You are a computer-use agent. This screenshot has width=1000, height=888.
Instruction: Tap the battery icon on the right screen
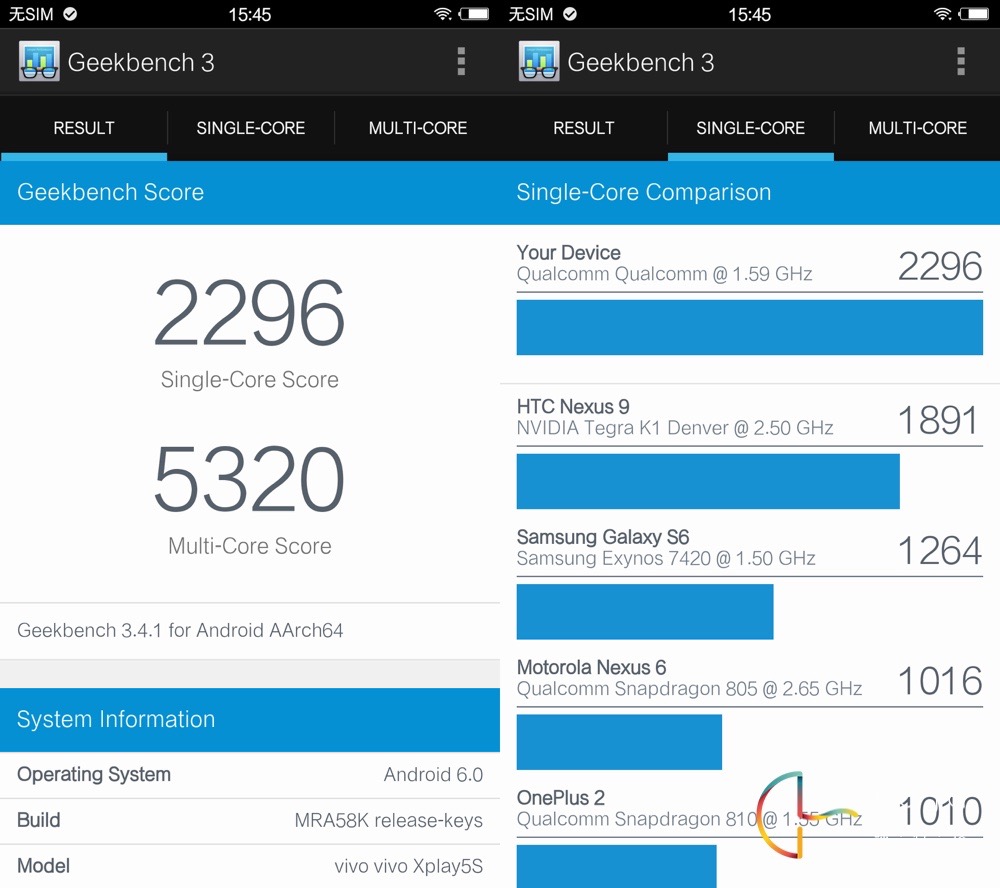(974, 13)
